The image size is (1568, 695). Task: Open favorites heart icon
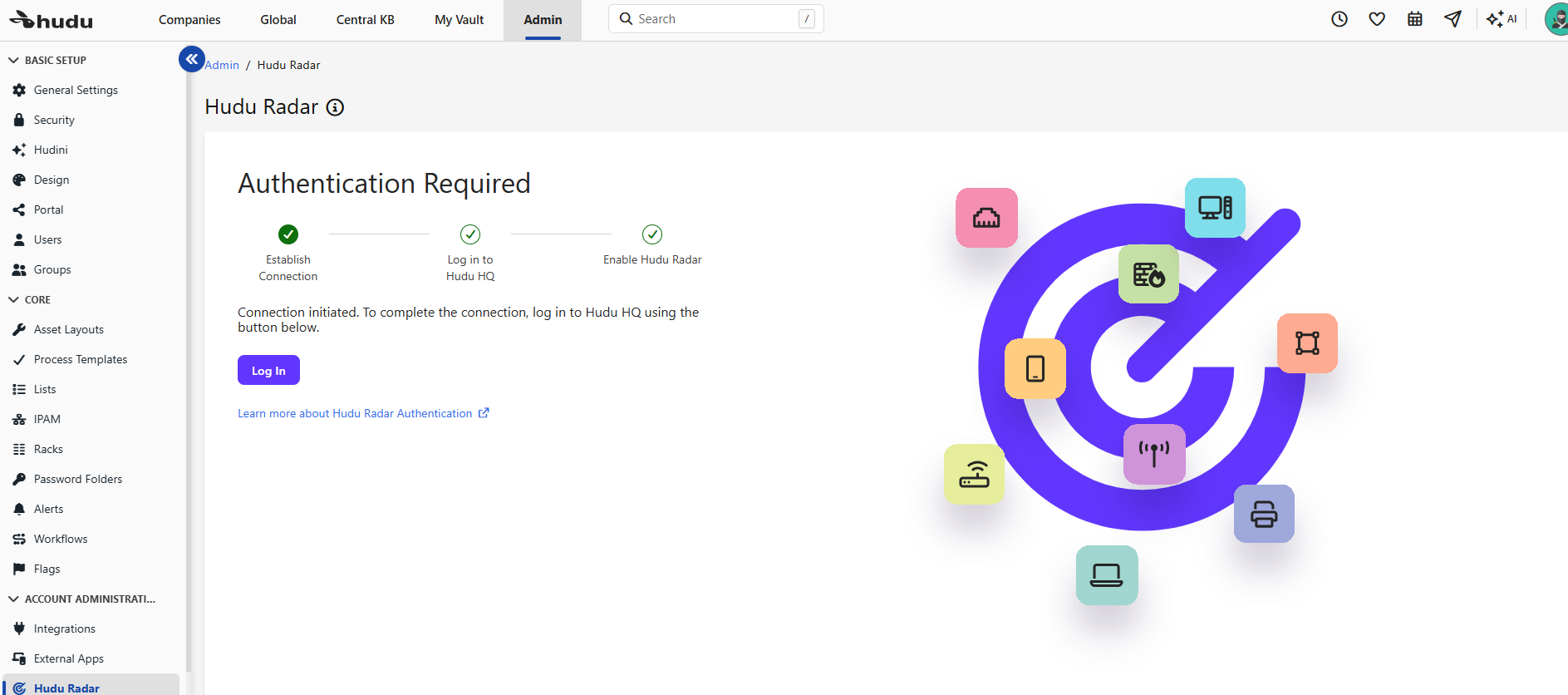(x=1377, y=19)
